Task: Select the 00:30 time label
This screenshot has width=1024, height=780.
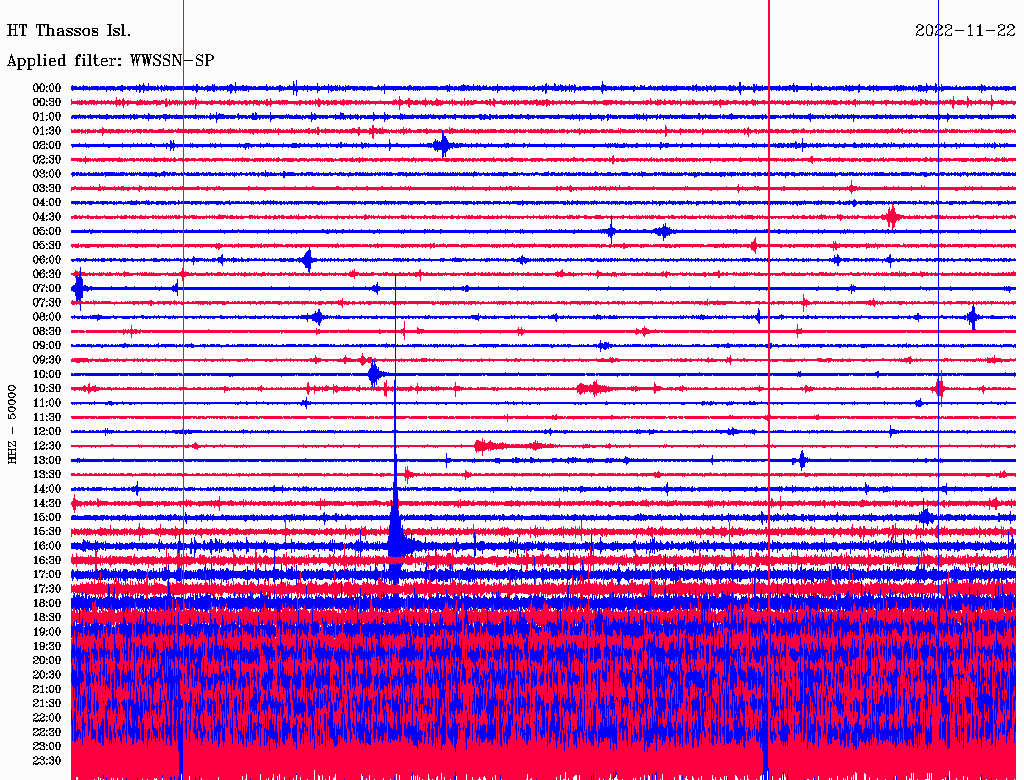Action: point(47,102)
